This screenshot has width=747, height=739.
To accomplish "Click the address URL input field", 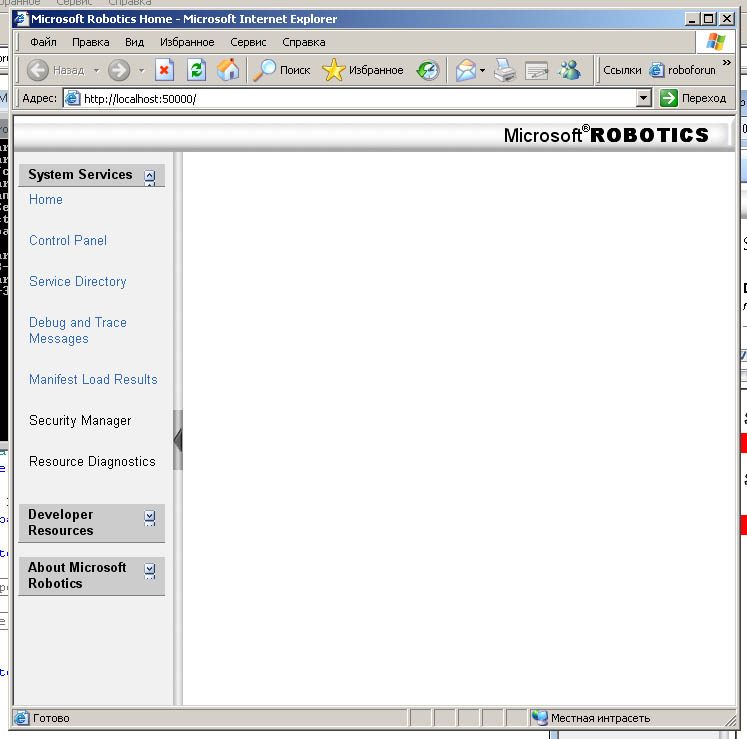I will point(359,99).
